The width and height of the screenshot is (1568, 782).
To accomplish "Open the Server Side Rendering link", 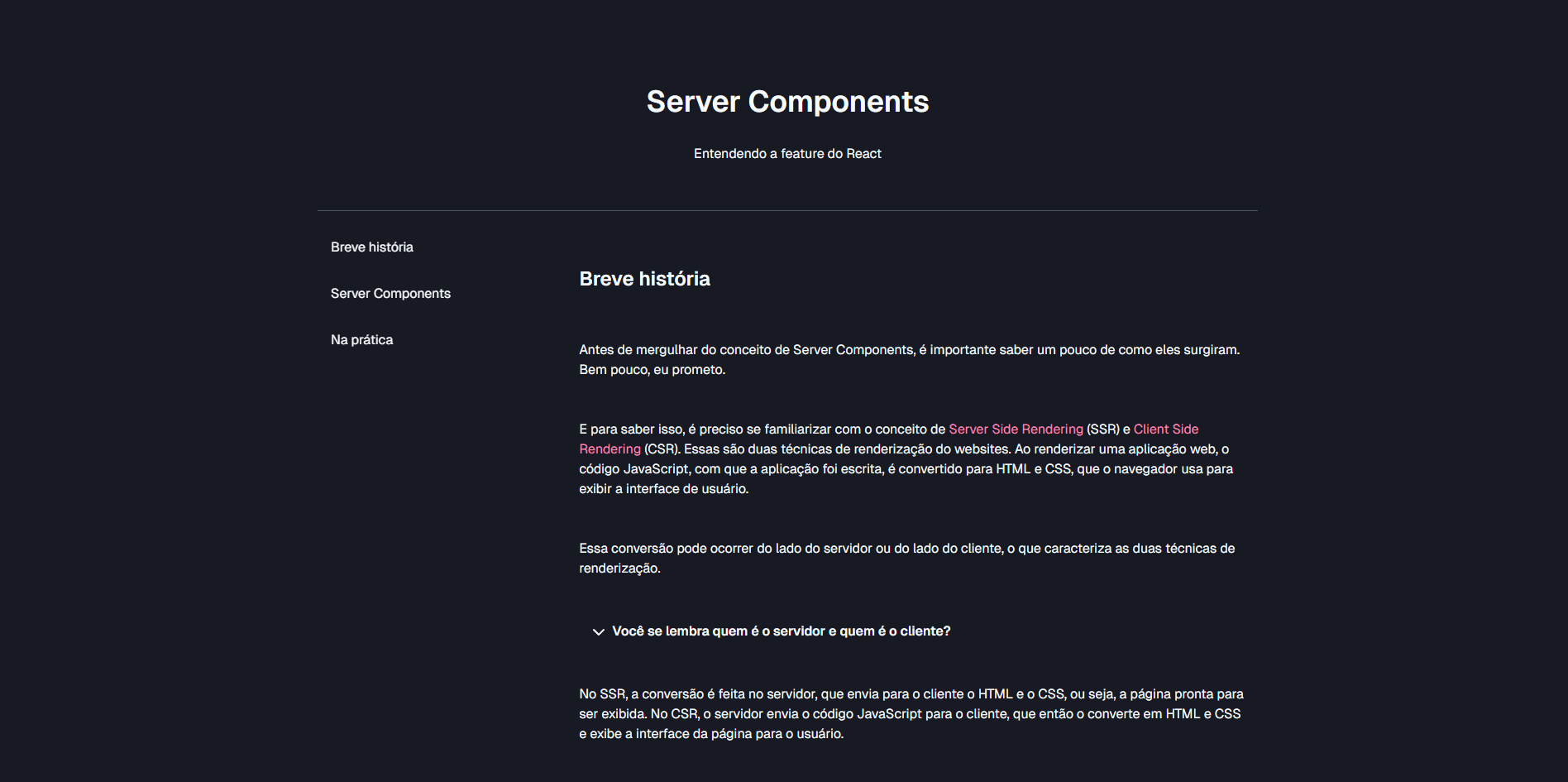I will (x=1016, y=429).
